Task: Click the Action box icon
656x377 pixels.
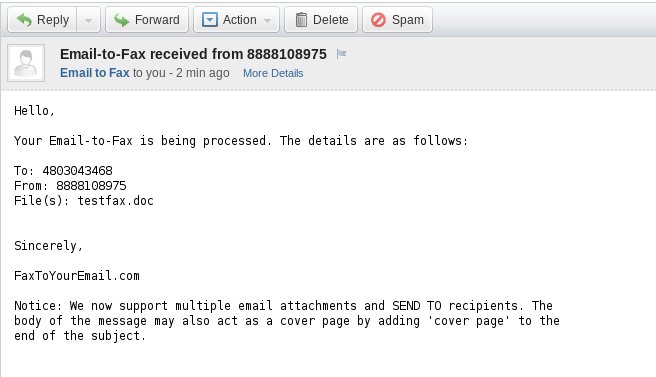Action: [x=210, y=20]
